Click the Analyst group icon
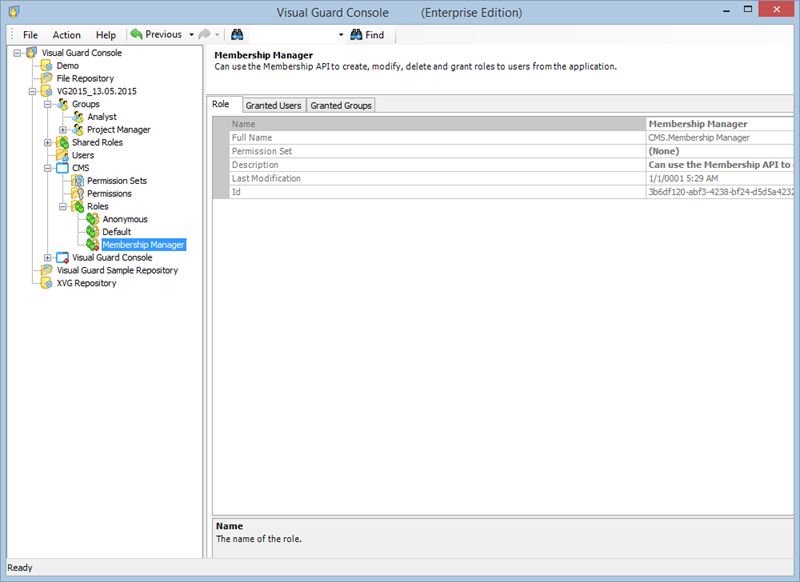The width and height of the screenshot is (800, 582). (78, 117)
